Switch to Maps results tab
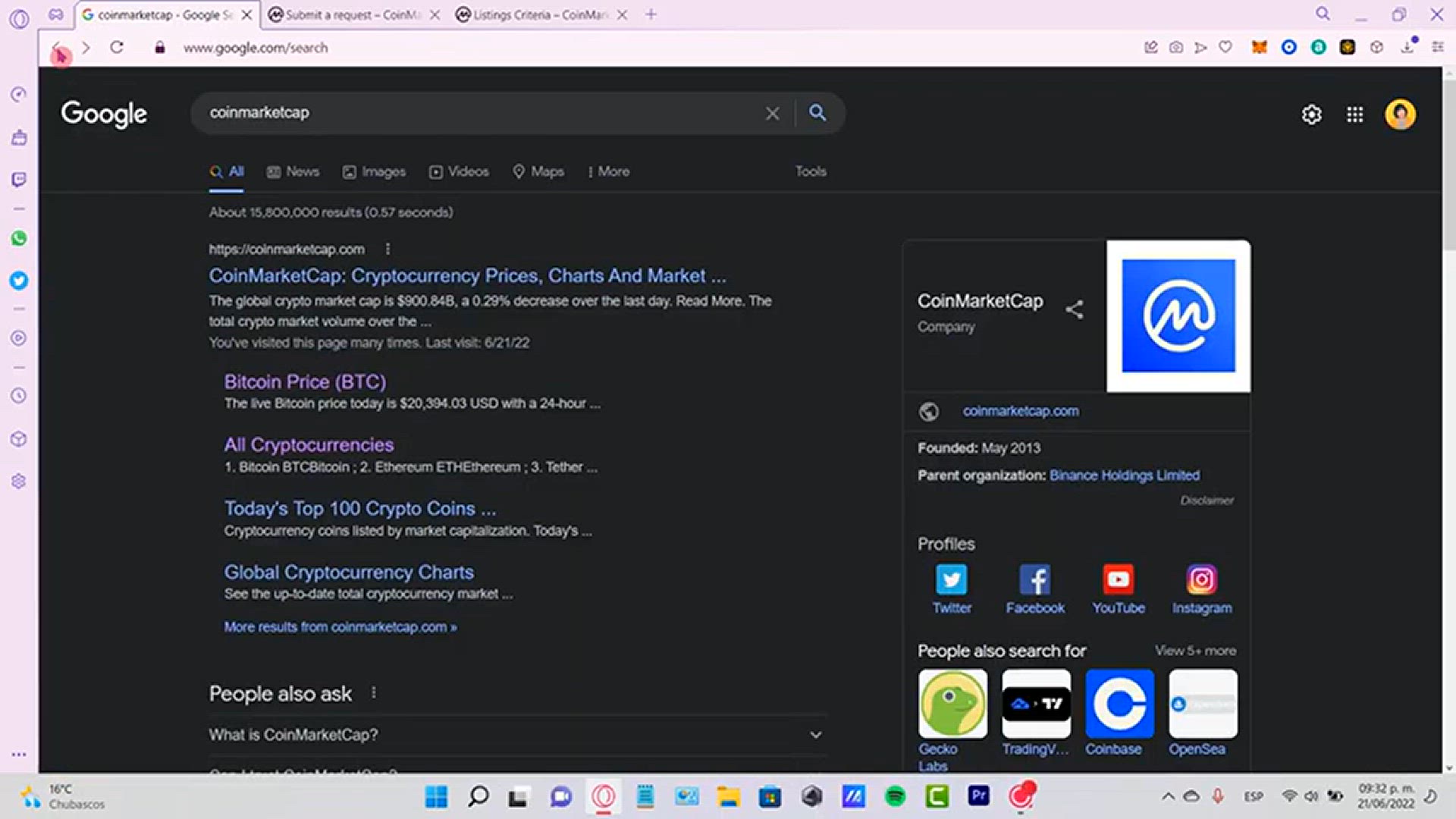 (538, 171)
